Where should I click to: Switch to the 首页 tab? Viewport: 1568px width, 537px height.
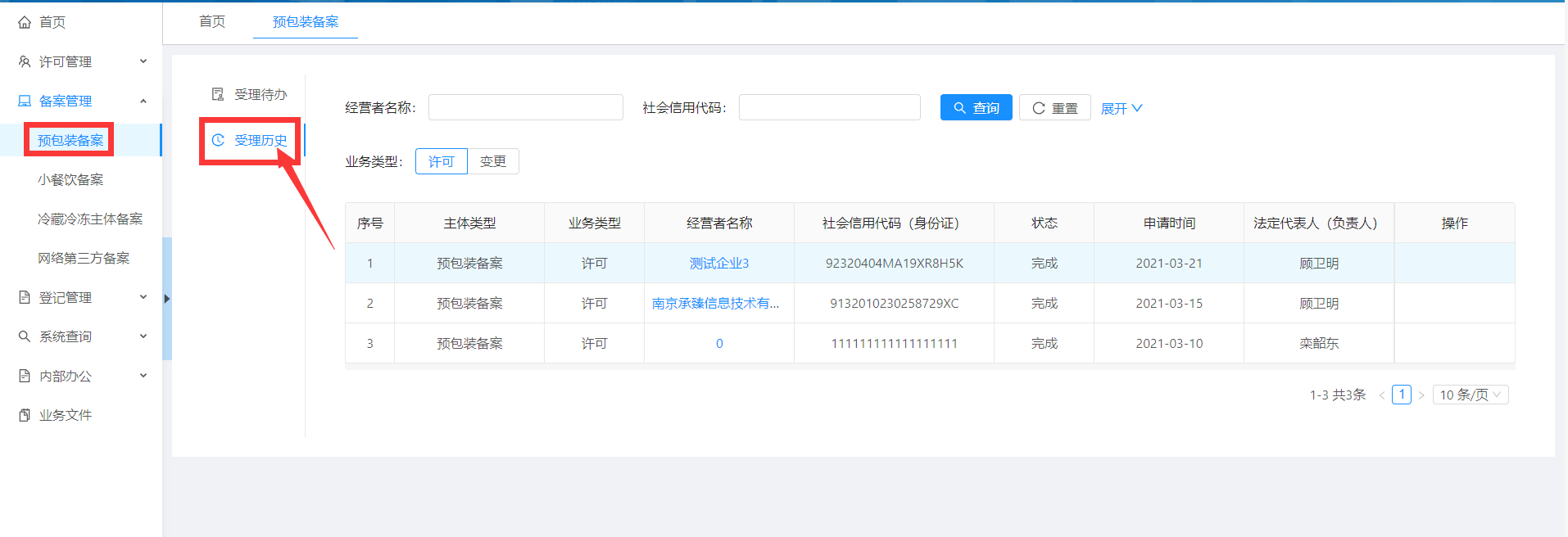tap(212, 21)
